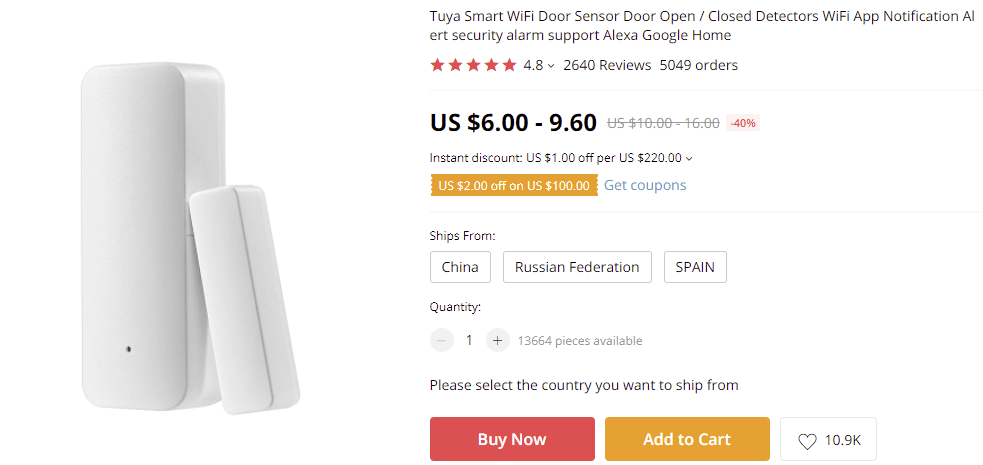Click the five-star rating icons

pyautogui.click(x=473, y=65)
